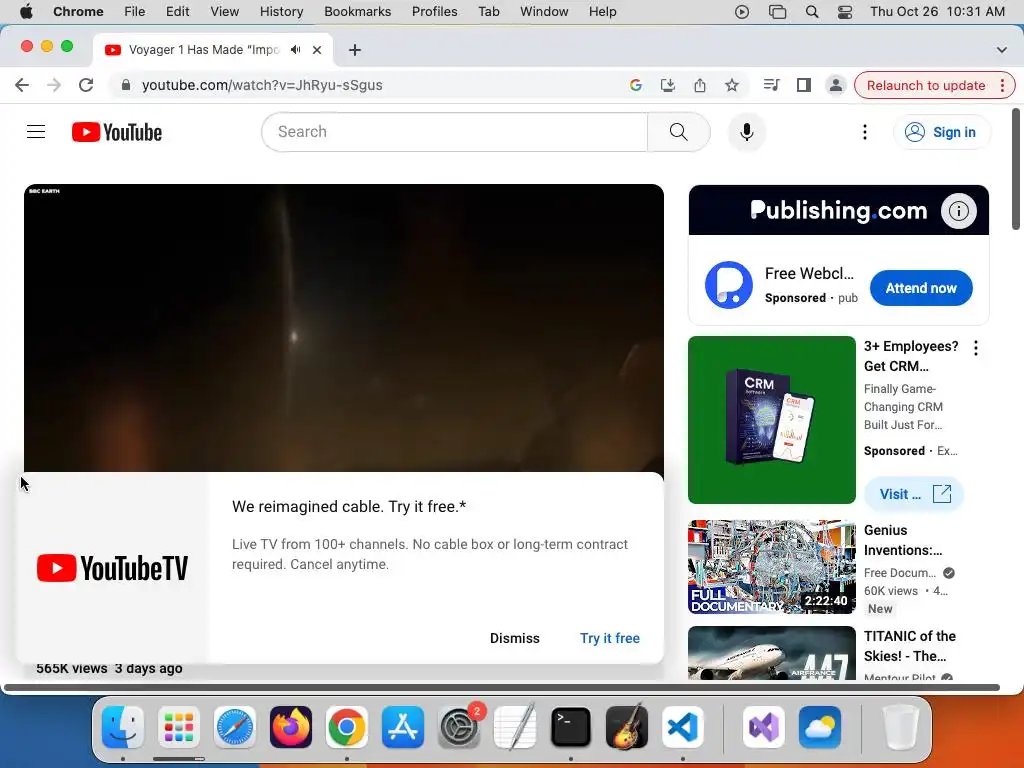Click the video player area

pyautogui.click(x=344, y=328)
